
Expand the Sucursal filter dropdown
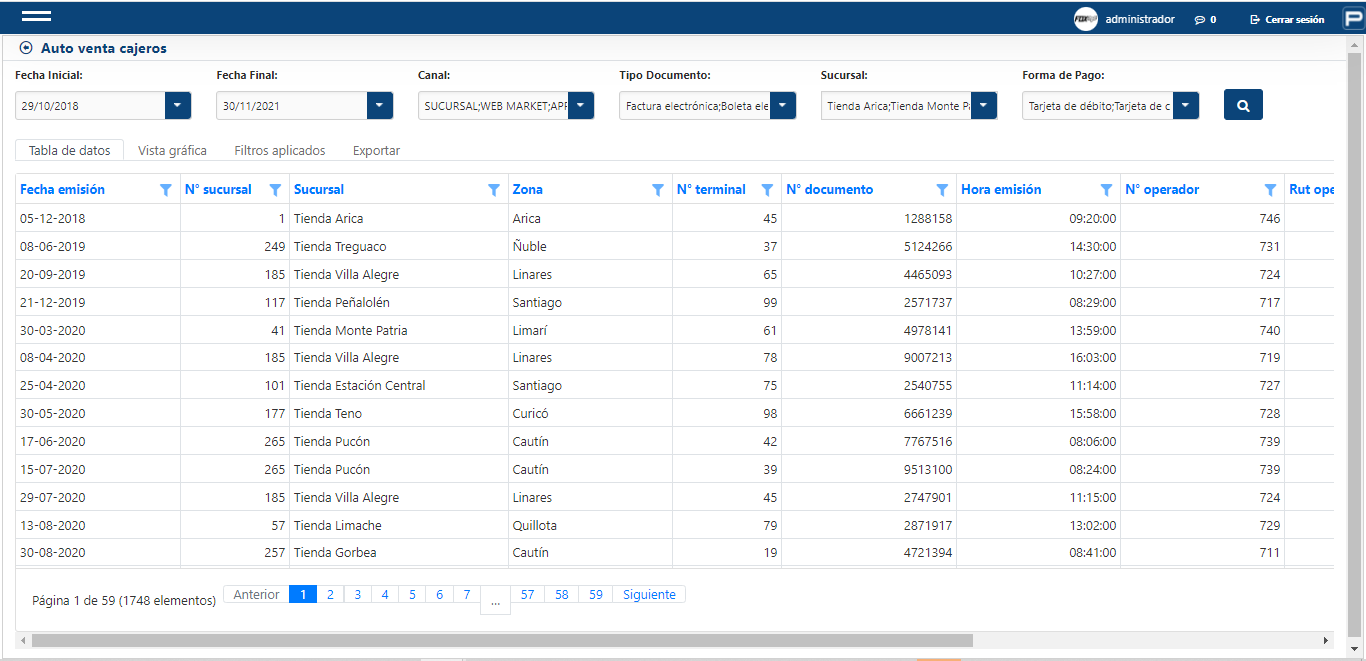pyautogui.click(x=985, y=105)
